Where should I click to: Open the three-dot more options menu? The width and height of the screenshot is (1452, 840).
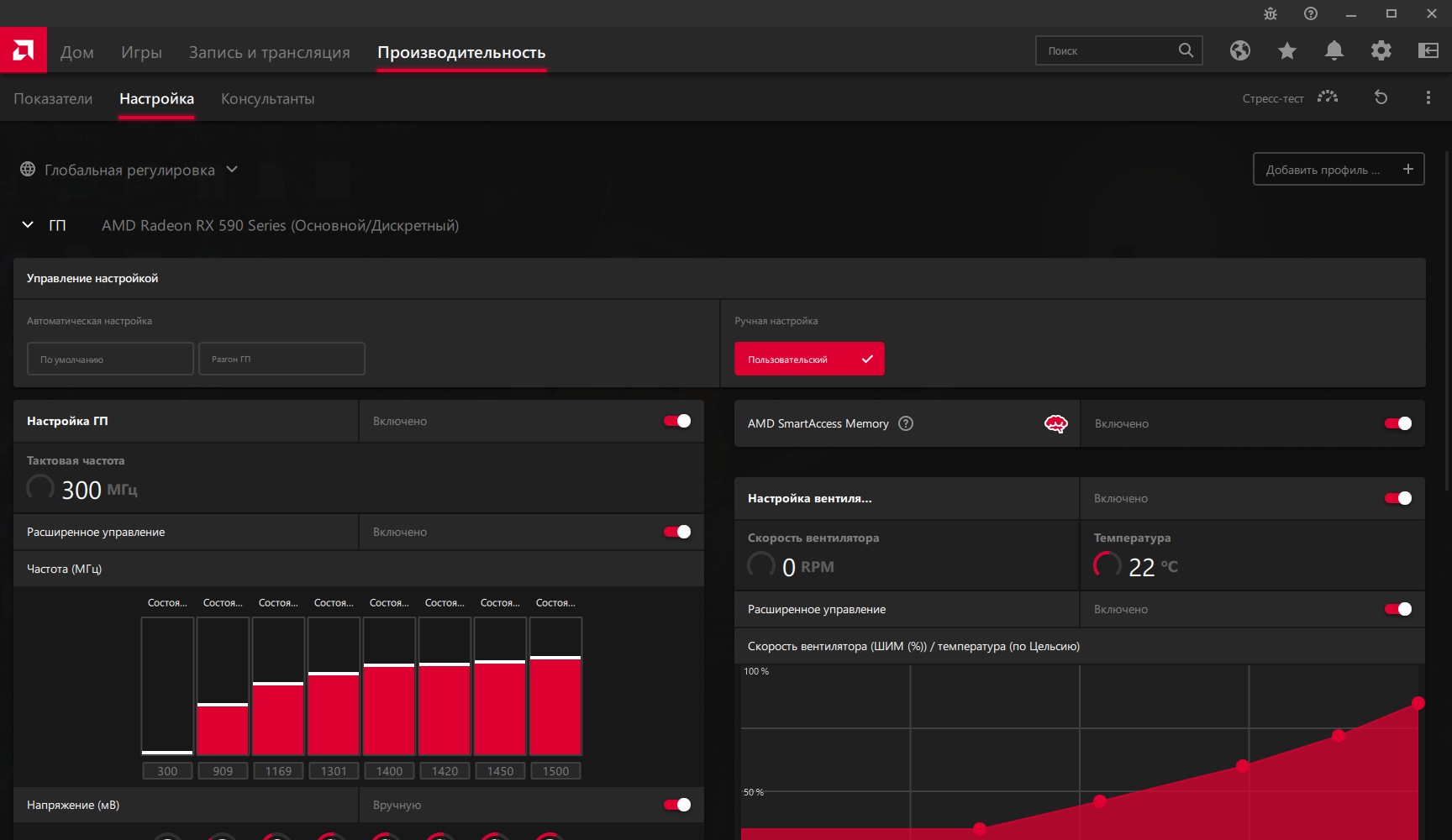(x=1428, y=97)
